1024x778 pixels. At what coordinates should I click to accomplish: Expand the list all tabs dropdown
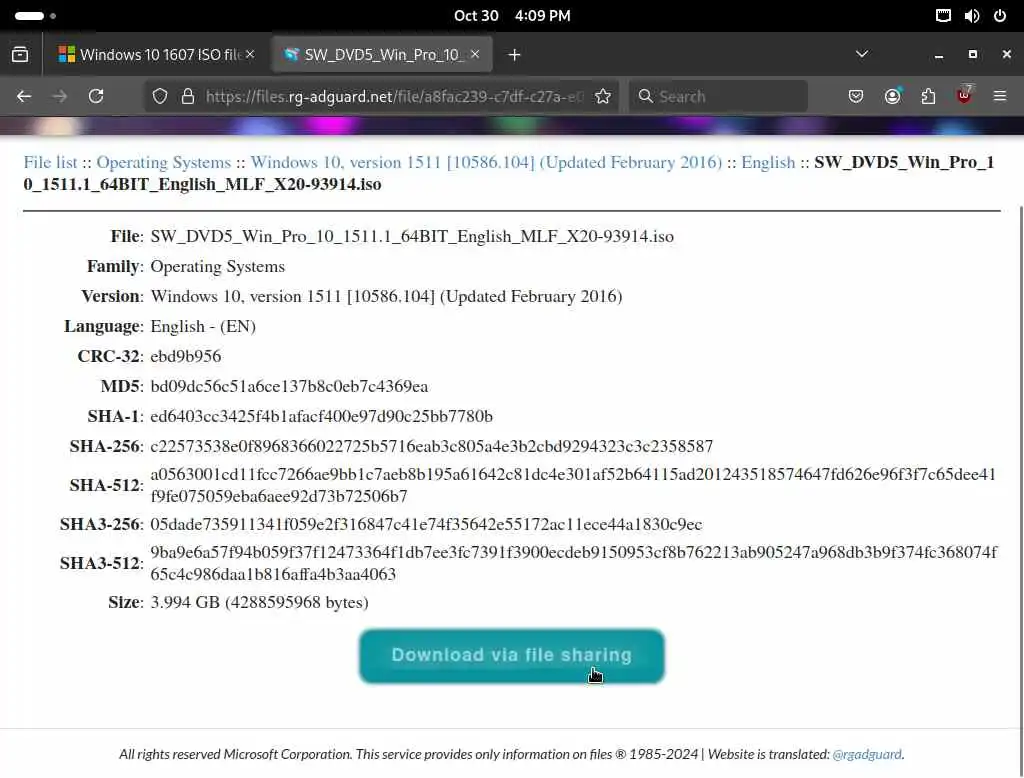click(x=862, y=54)
